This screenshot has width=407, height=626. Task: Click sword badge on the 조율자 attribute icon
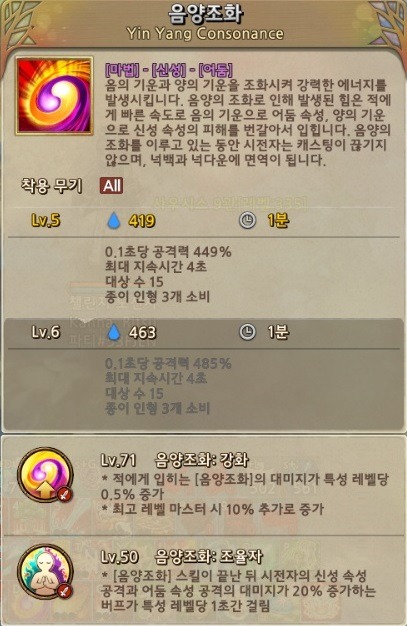pyautogui.click(x=64, y=591)
